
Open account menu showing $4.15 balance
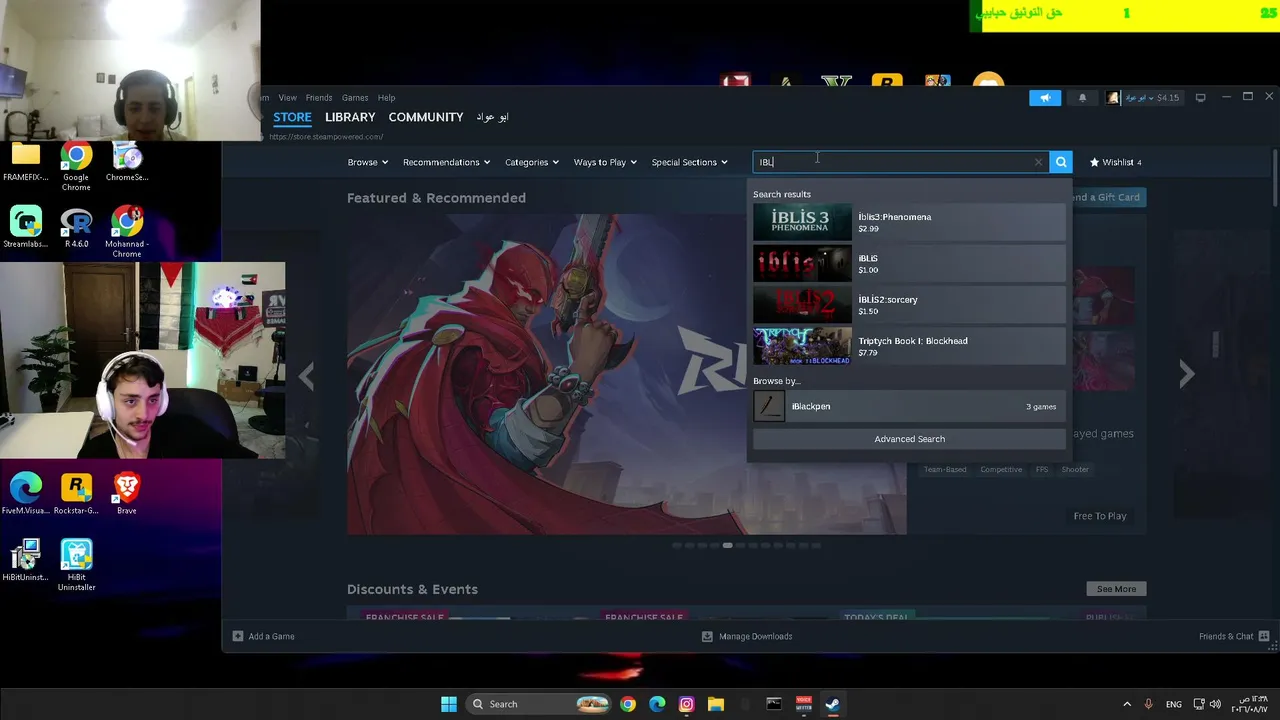(1152, 97)
